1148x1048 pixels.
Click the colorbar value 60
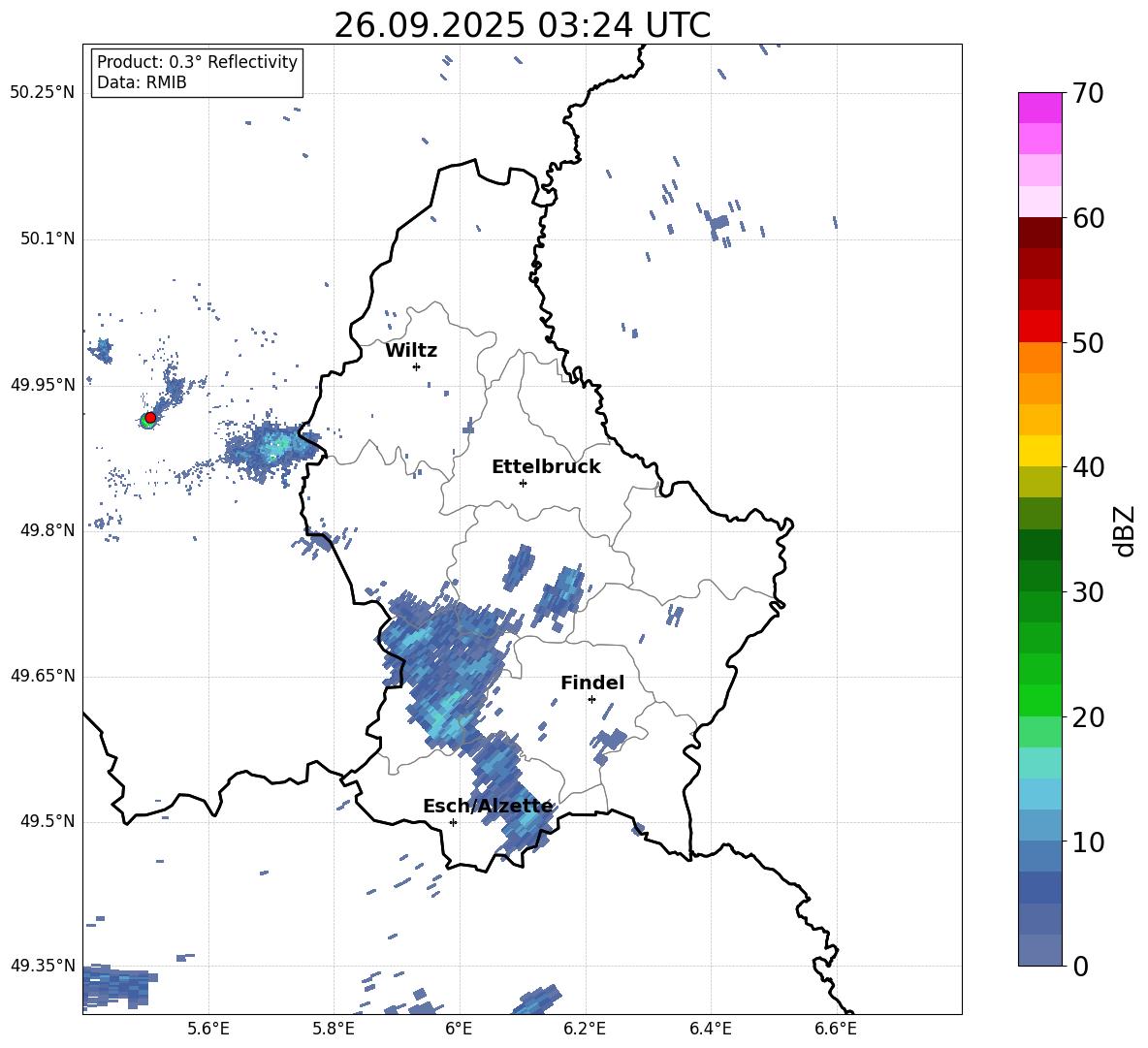tap(1088, 218)
